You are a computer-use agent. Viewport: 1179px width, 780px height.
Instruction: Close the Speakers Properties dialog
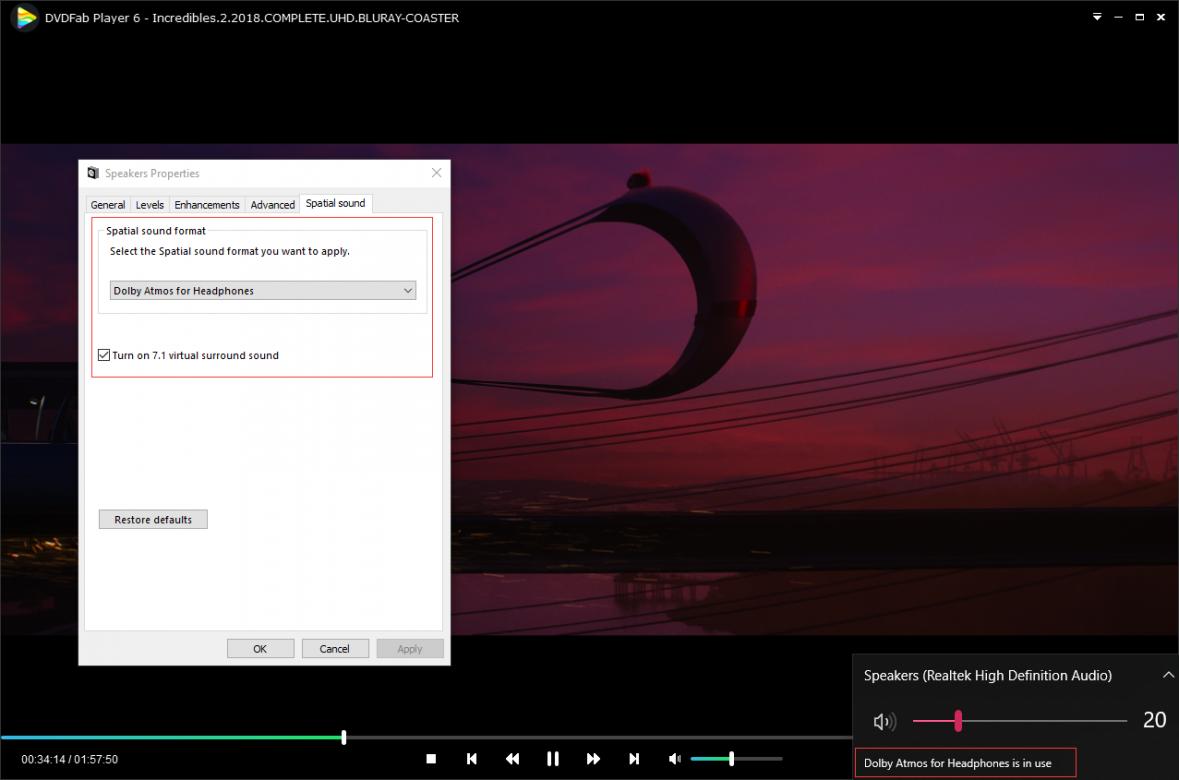tap(436, 173)
